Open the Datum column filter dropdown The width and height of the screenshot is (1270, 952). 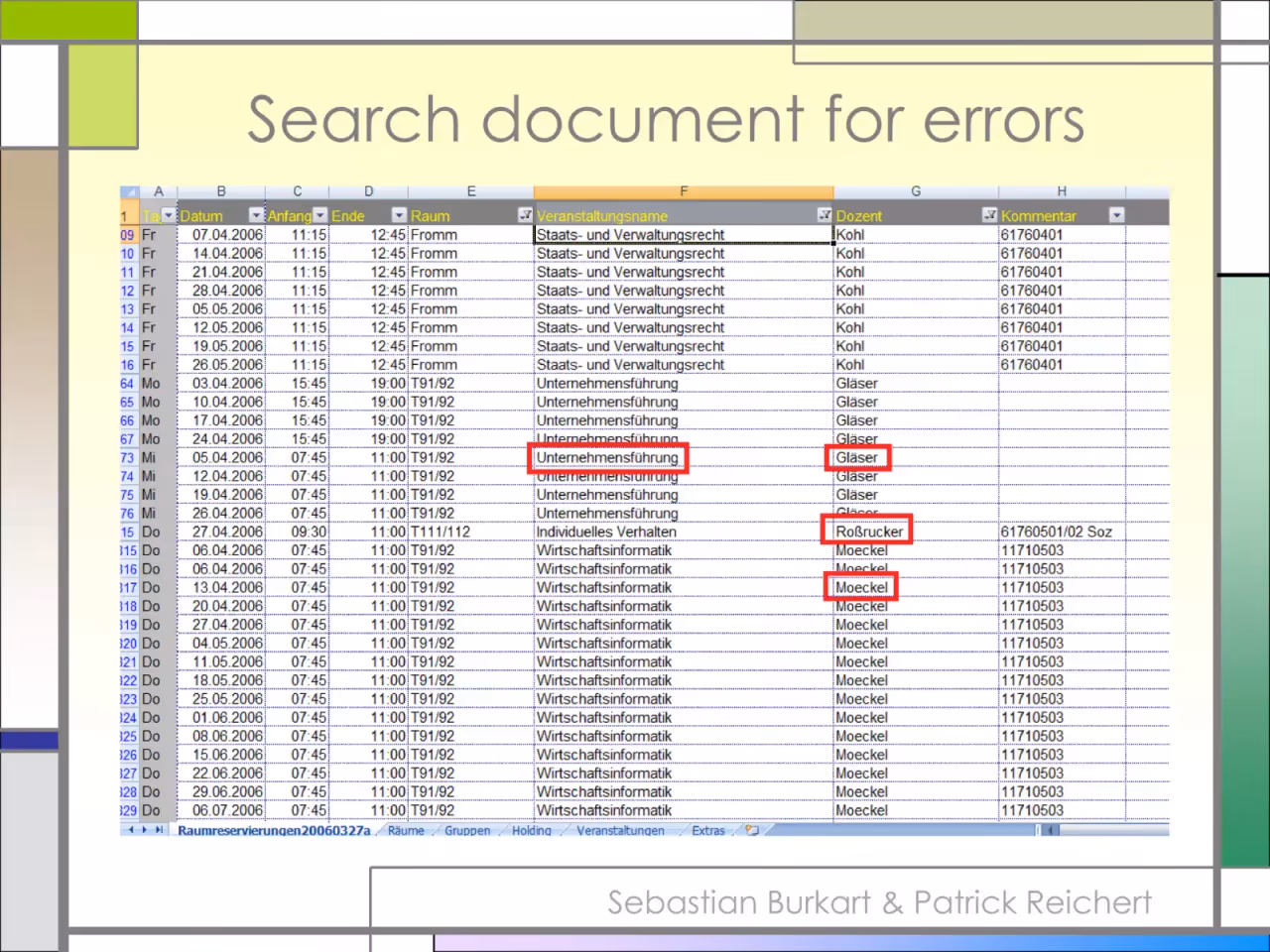[256, 215]
